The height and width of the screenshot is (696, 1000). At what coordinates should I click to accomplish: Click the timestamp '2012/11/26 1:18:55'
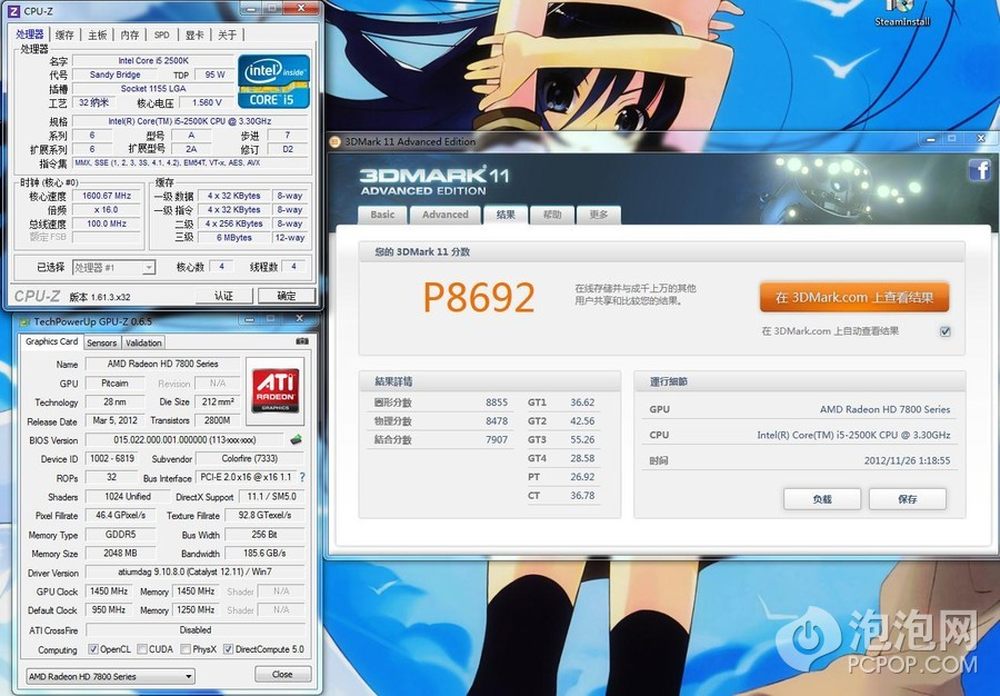[x=907, y=461]
